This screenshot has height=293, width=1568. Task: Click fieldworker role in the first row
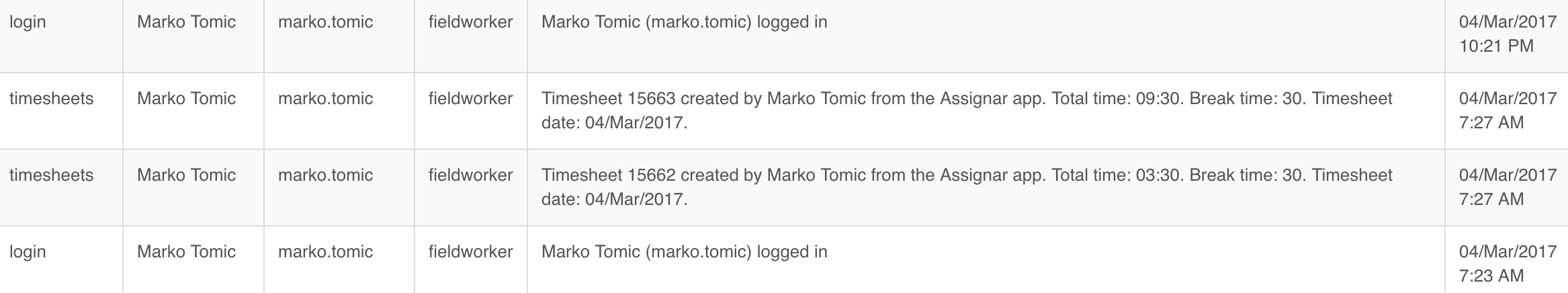coord(470,22)
